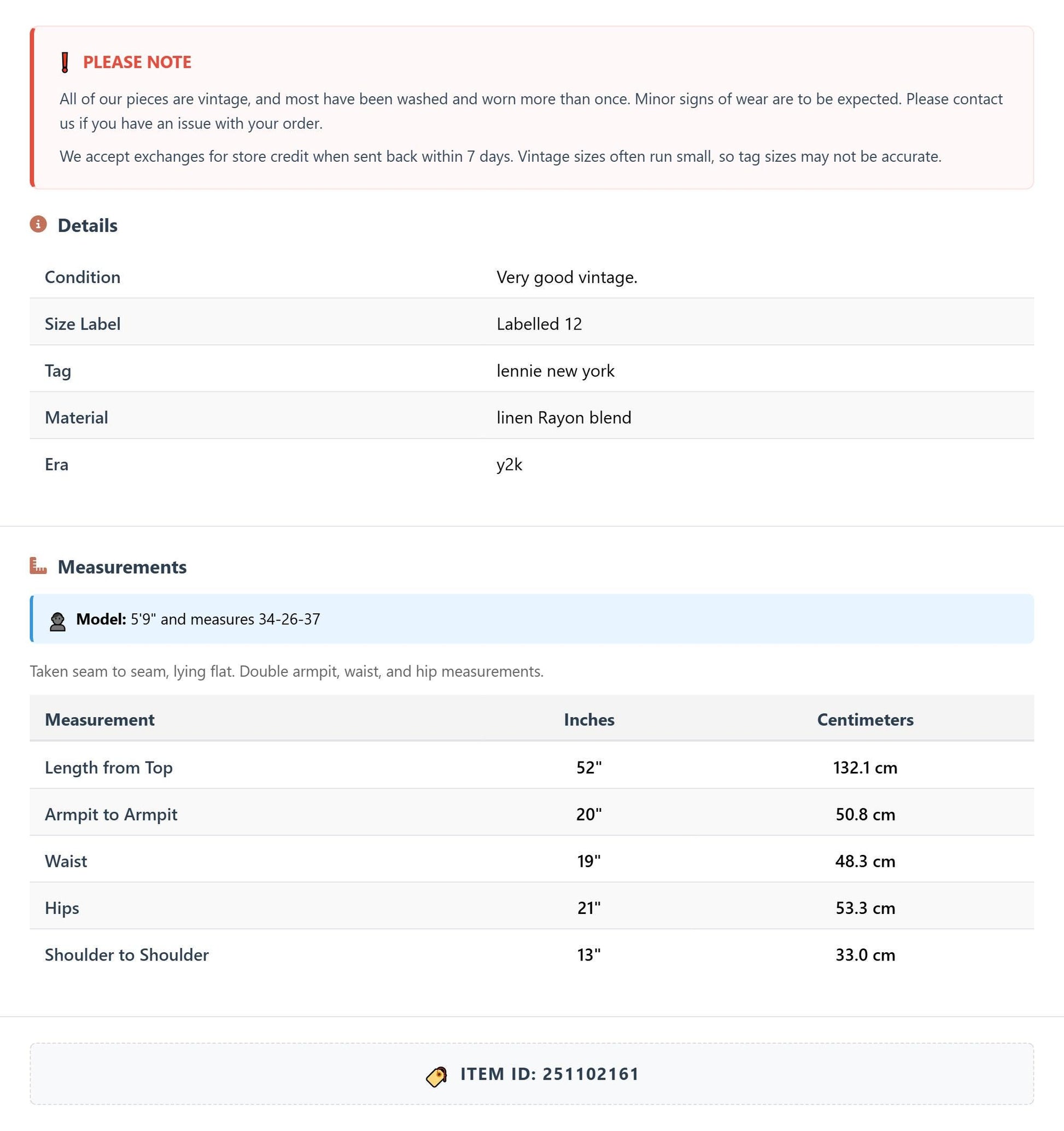
Task: Click the 50.8 cm armpit value
Action: tap(865, 814)
